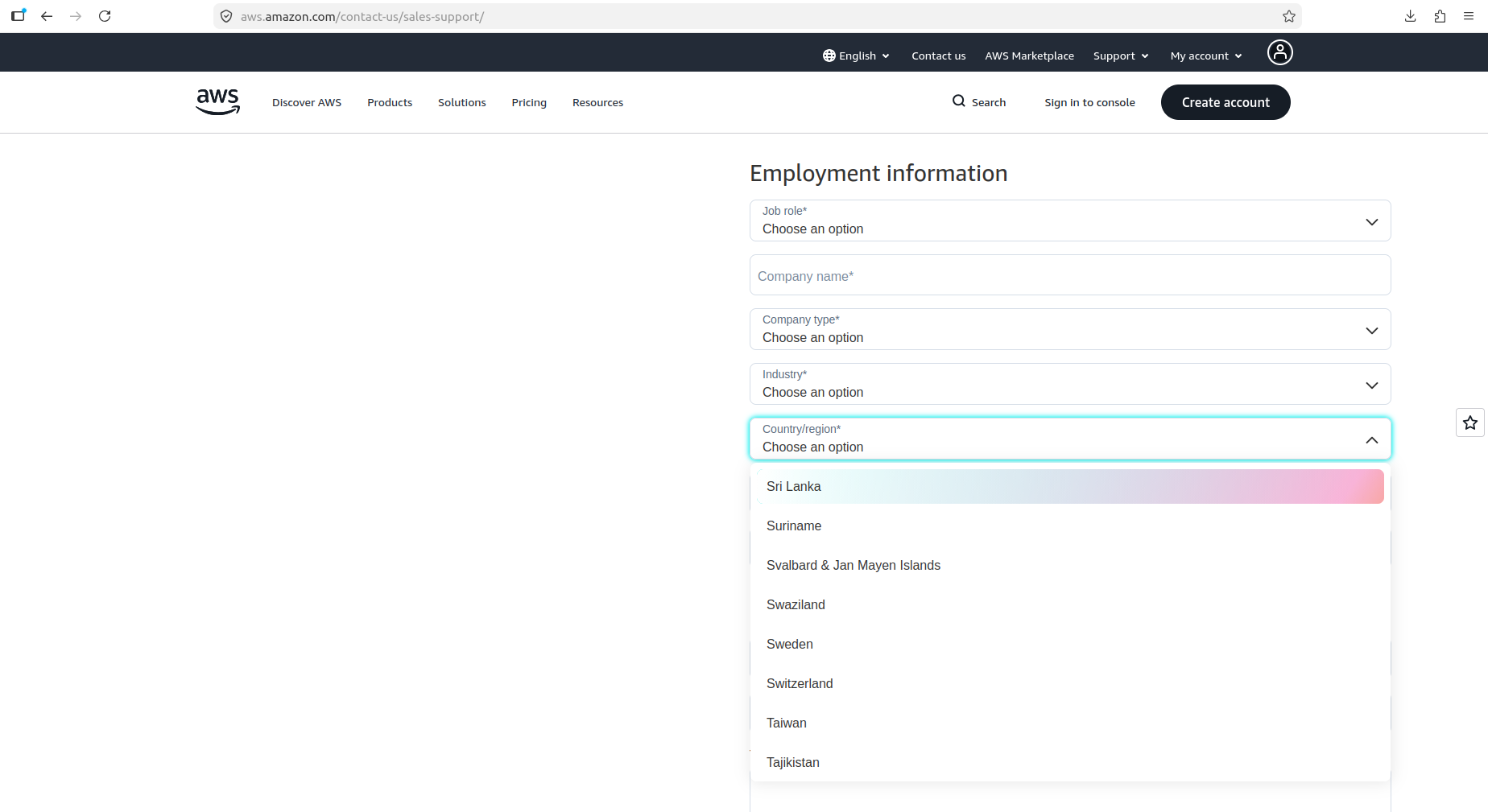This screenshot has height=812, width=1488.
Task: Select Switzerland from the country list
Action: [800, 683]
